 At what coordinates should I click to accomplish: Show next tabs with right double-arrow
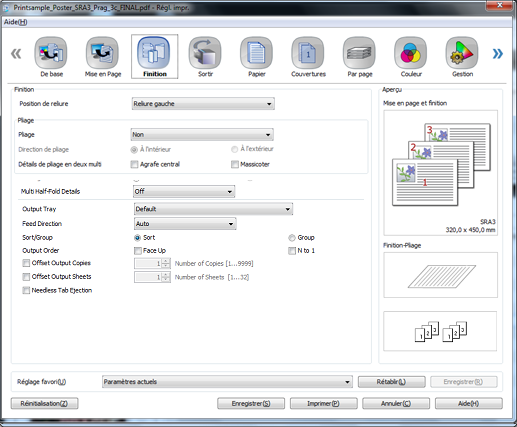point(497,53)
